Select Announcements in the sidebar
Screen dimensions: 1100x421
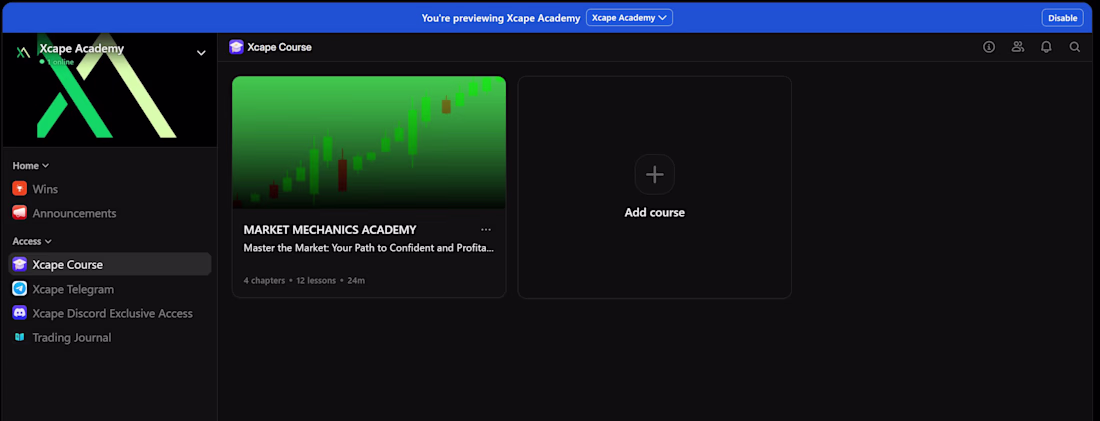point(109,213)
